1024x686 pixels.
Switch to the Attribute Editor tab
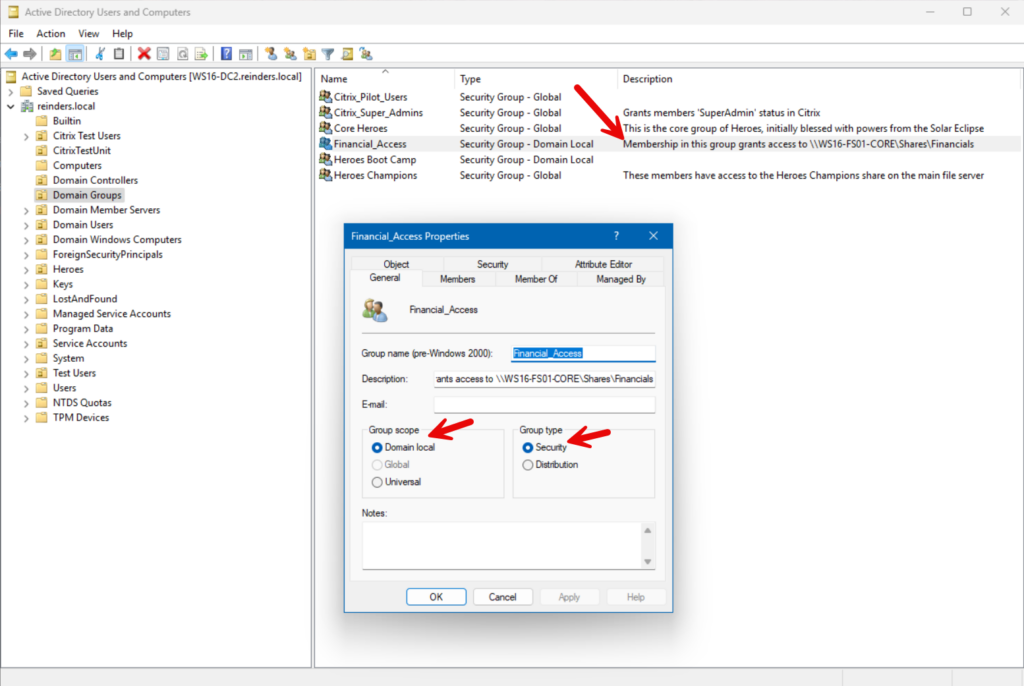tap(603, 264)
